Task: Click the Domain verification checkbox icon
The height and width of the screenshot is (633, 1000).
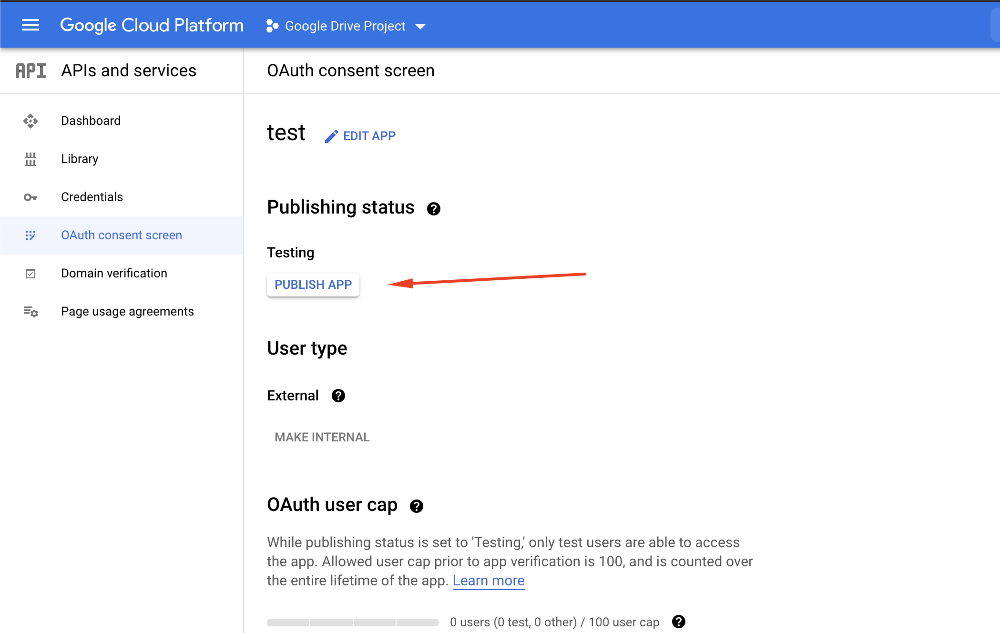Action: pyautogui.click(x=30, y=273)
